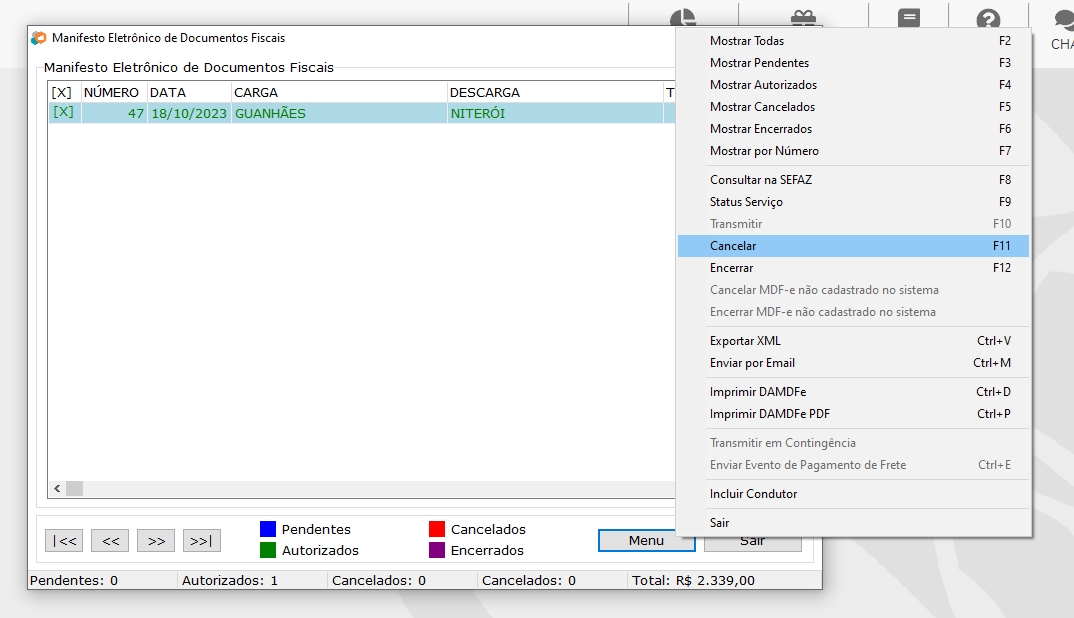Pick Mostrar Encerrados from the menu
This screenshot has height=618, width=1074.
[853, 129]
